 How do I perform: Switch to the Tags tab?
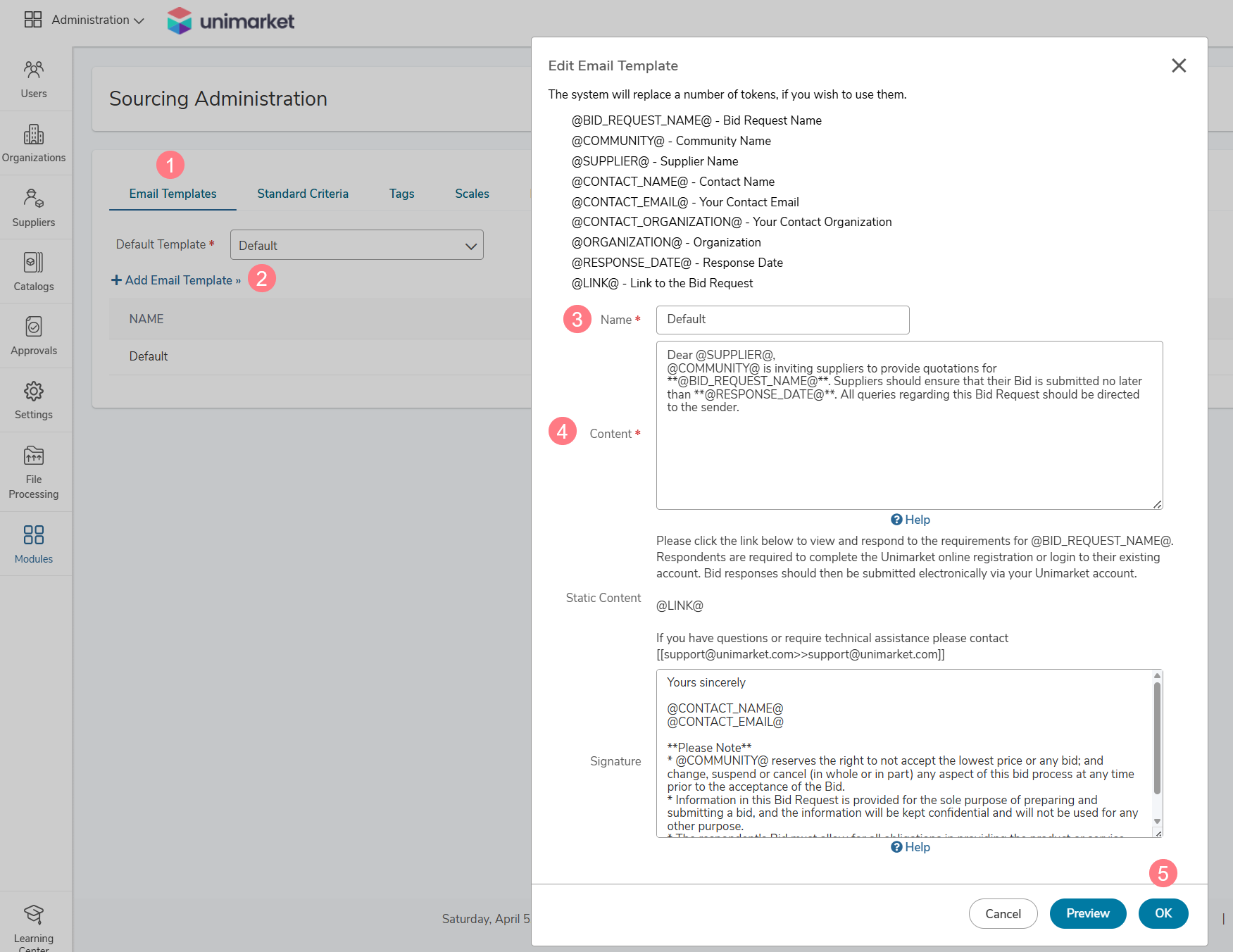point(401,194)
